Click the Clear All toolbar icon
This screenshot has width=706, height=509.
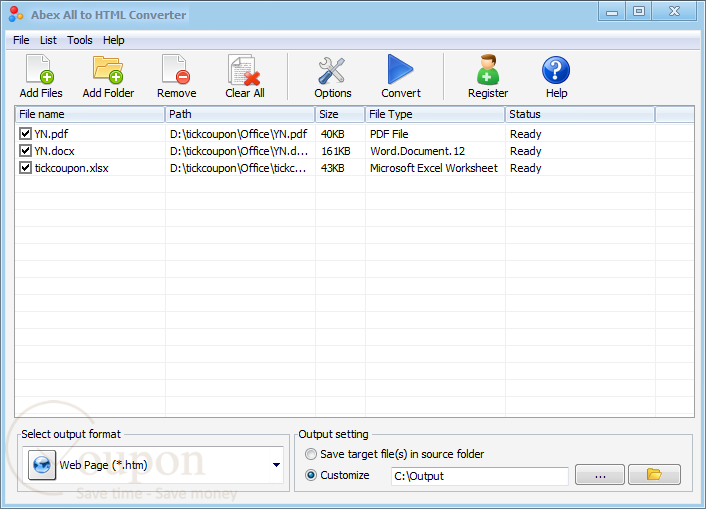pos(244,70)
